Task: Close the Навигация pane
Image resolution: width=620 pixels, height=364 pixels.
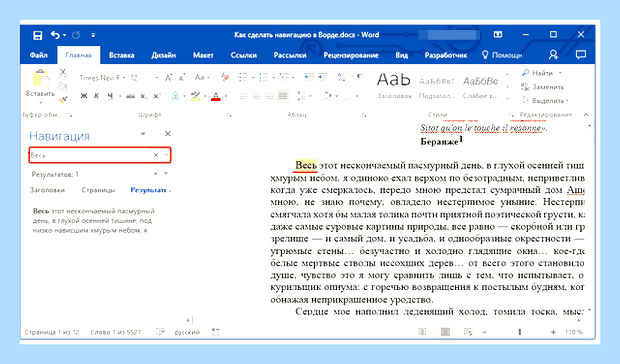Action: point(168,134)
